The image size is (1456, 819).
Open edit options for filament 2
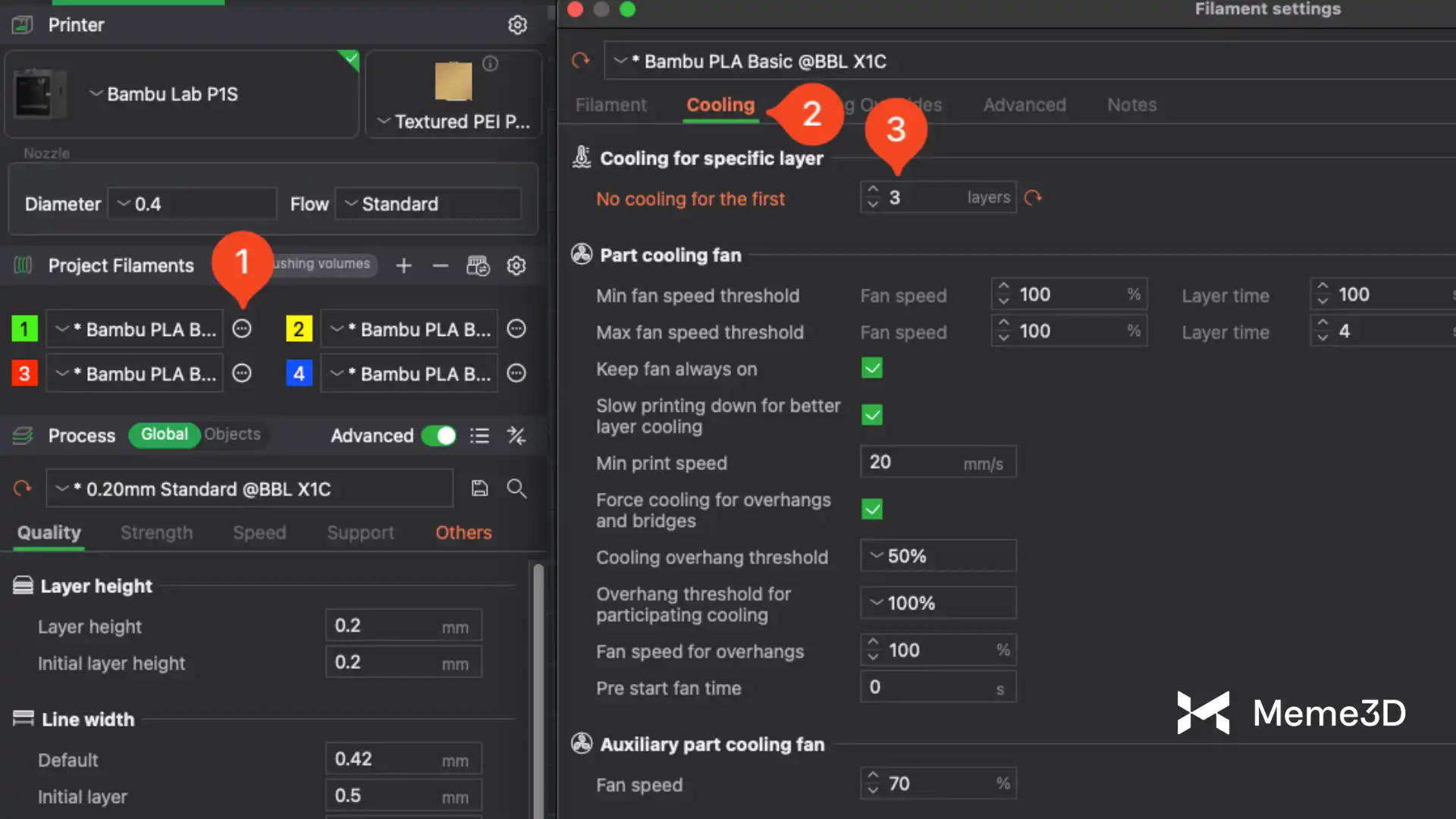tap(516, 329)
